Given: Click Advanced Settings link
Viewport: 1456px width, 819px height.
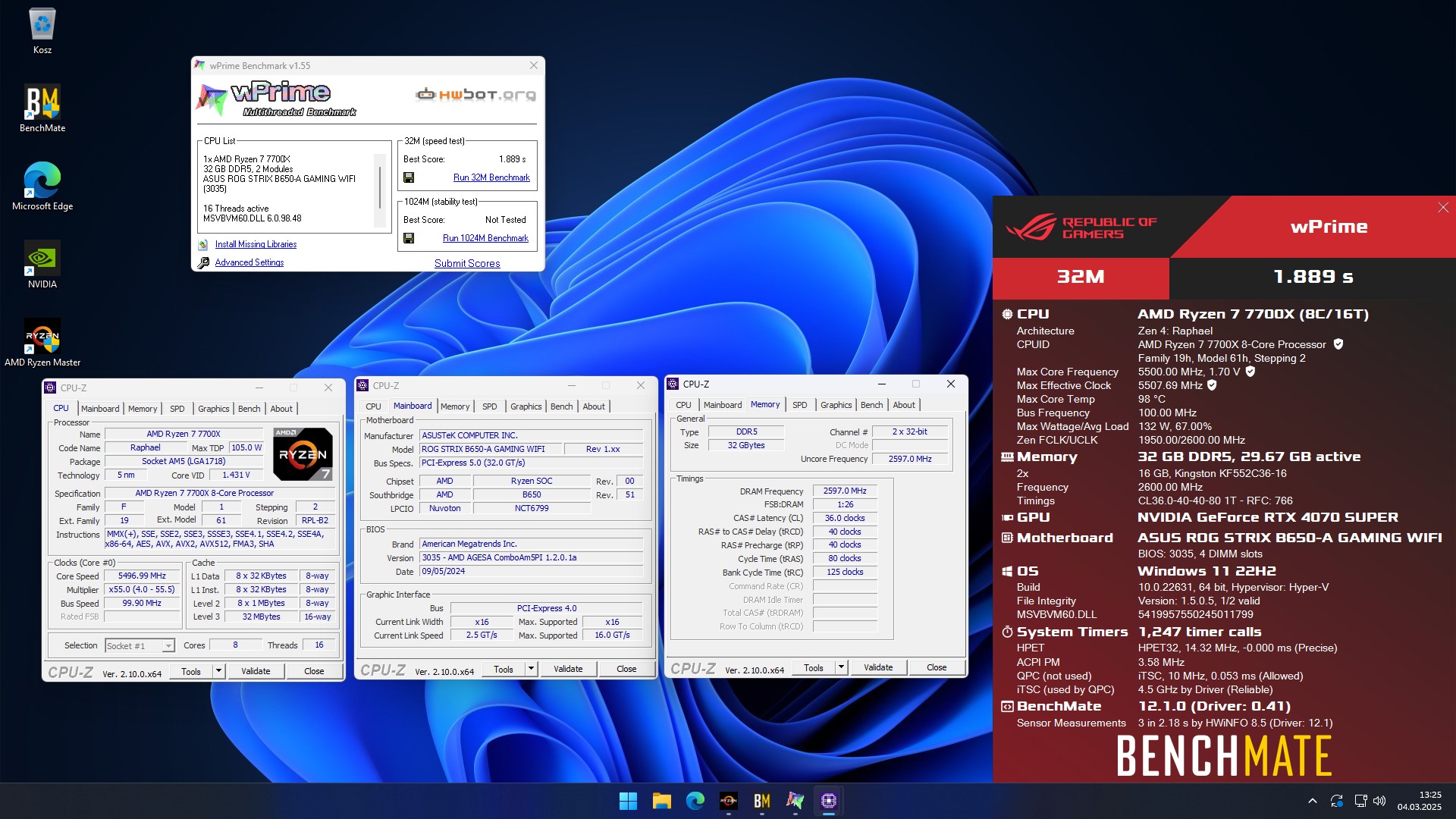Looking at the screenshot, I should (249, 262).
